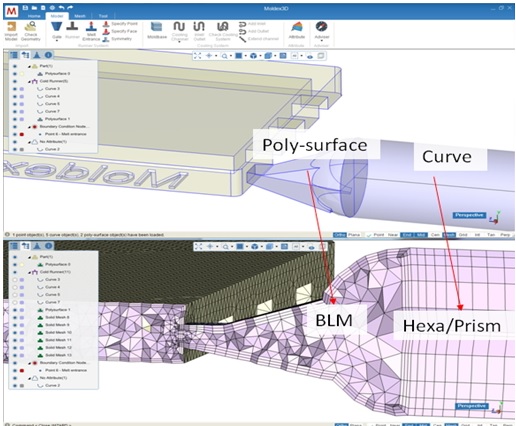516x426 pixels.
Task: Choose the Specify Point option
Action: tap(120, 24)
